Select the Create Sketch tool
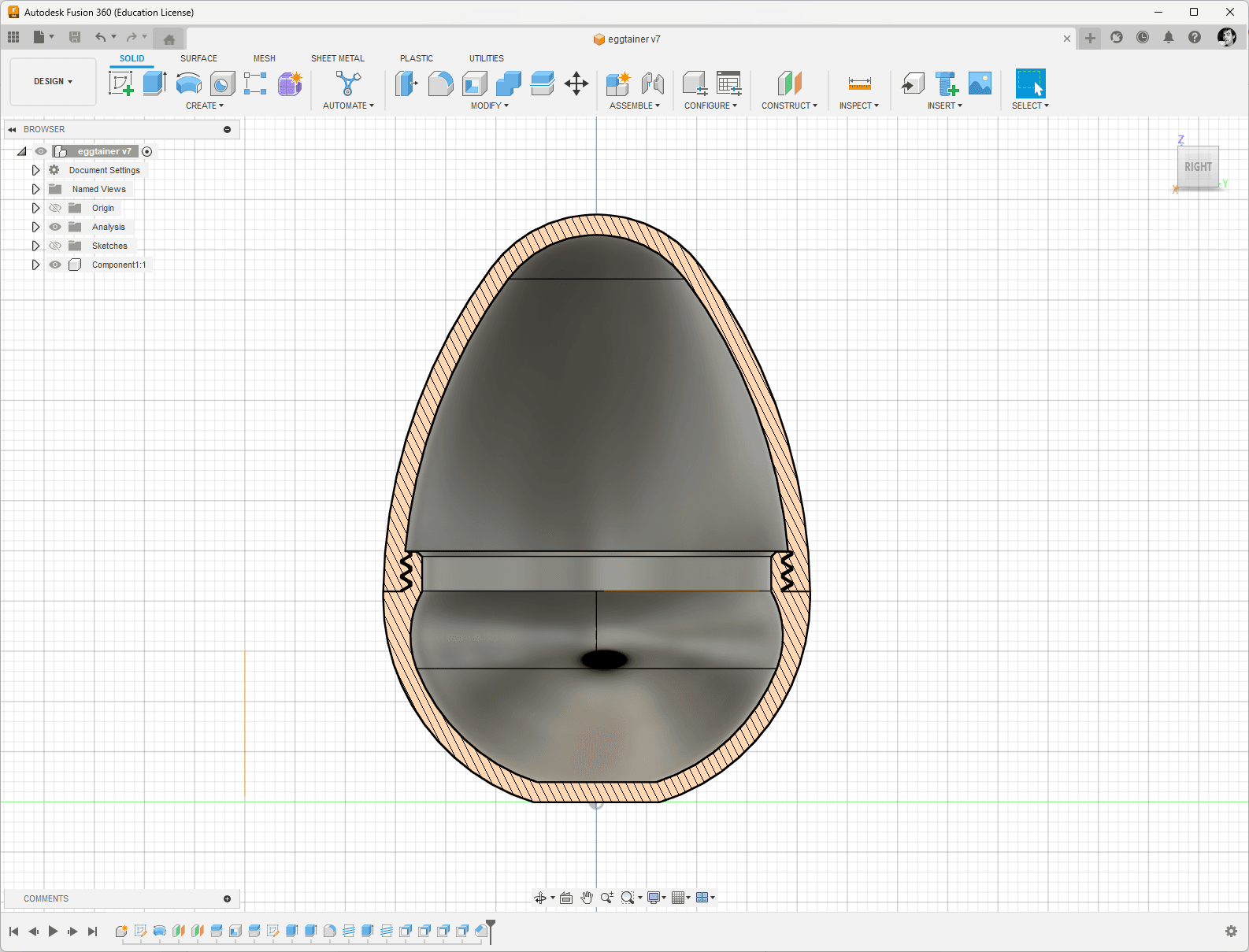Screen dimensions: 1249x952 (x=121, y=83)
